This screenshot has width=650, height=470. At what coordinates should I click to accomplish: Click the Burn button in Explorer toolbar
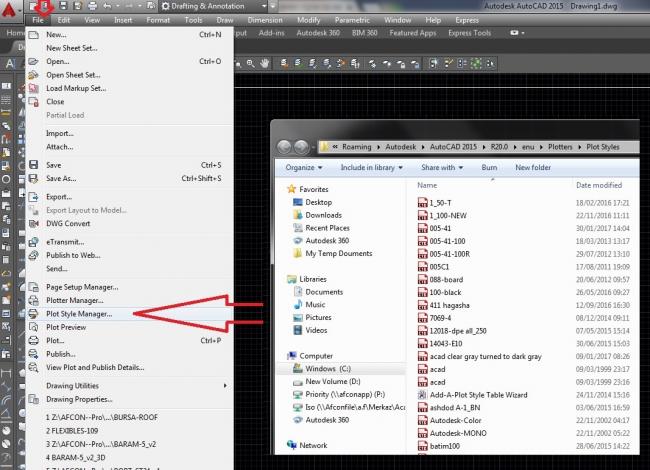click(x=489, y=168)
